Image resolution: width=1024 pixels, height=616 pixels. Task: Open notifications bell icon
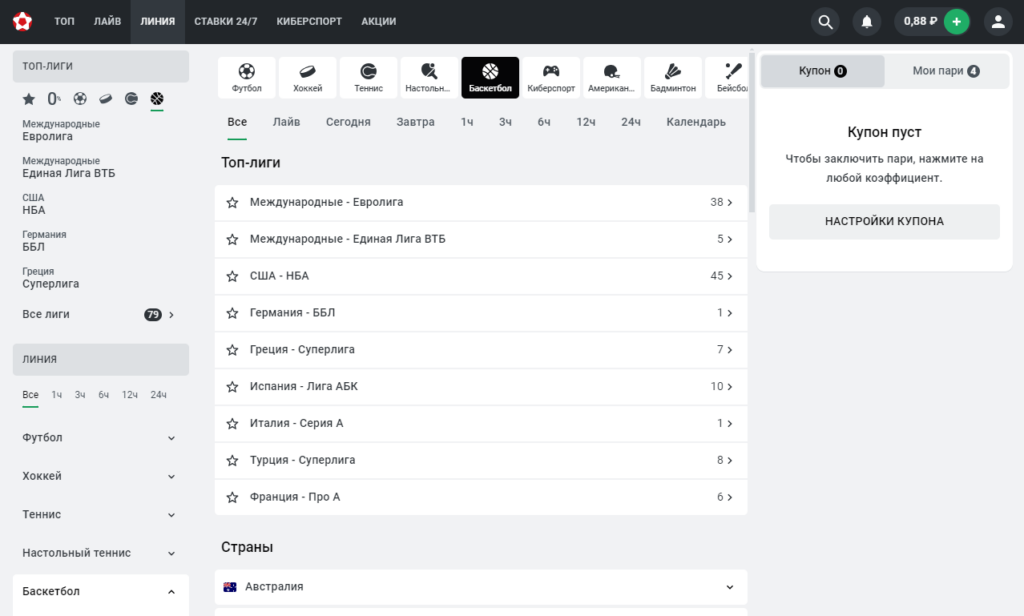tap(867, 22)
